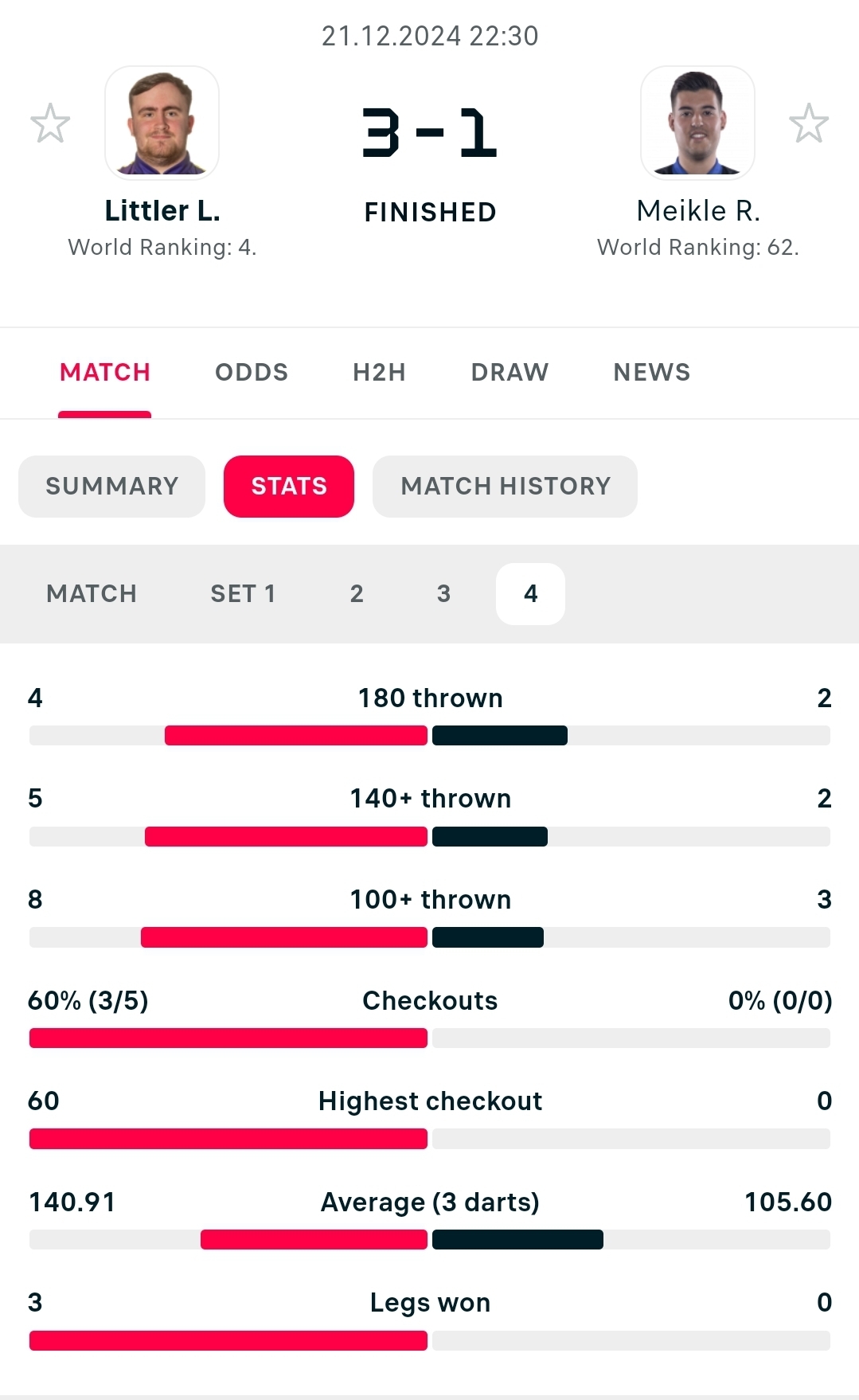The height and width of the screenshot is (1400, 859).
Task: Favorite Meikle R. with the star icon
Action: tap(809, 123)
